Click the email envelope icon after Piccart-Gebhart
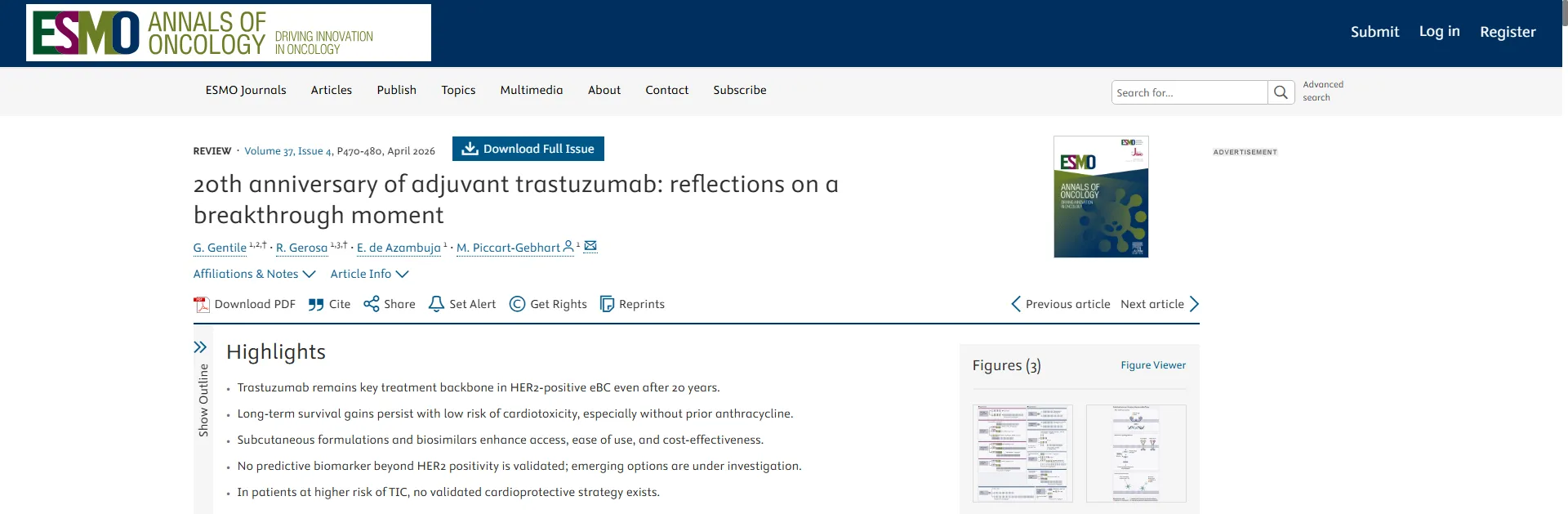This screenshot has width=1568, height=514. (590, 246)
